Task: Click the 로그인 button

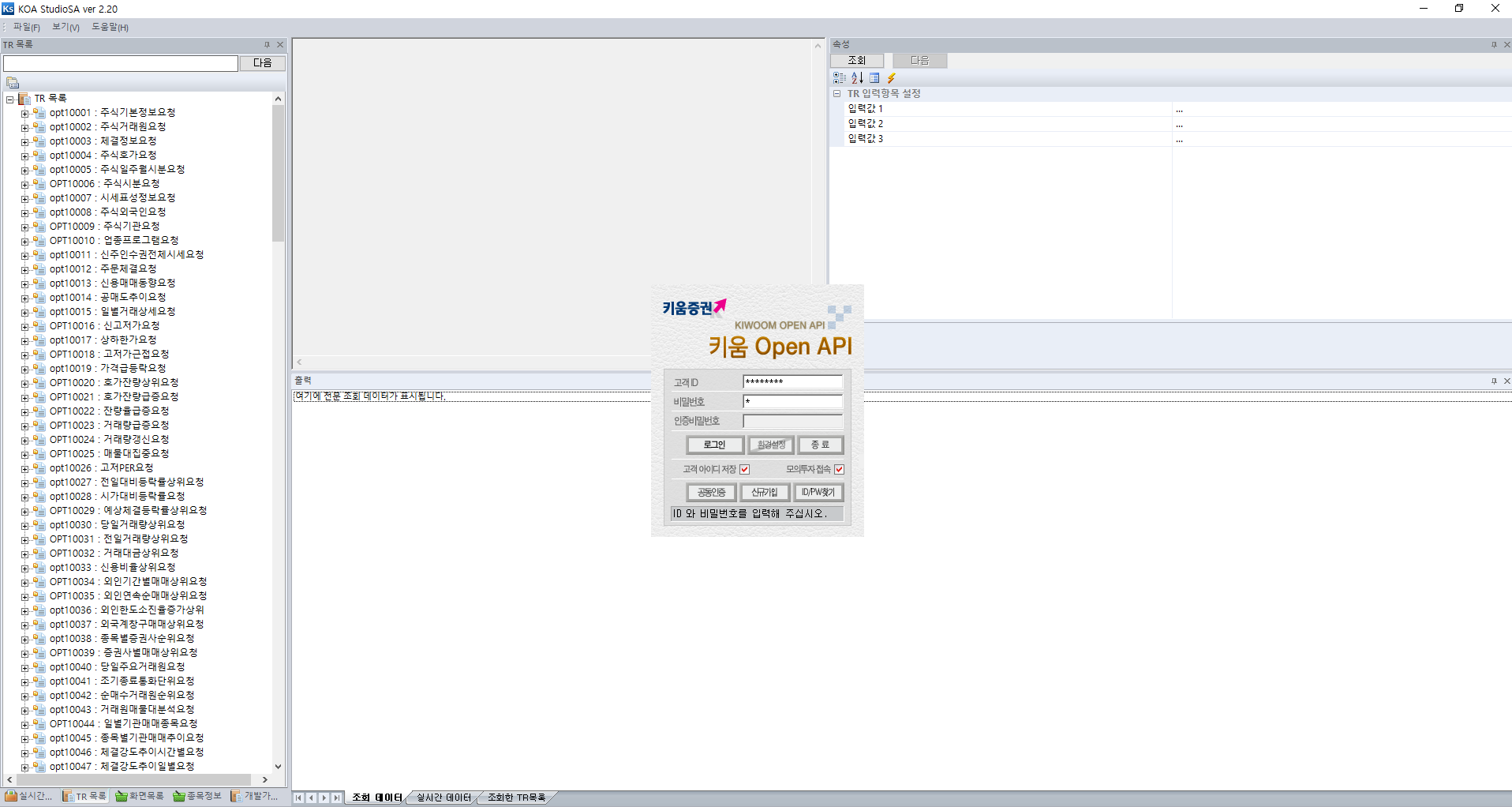Action: tap(714, 445)
